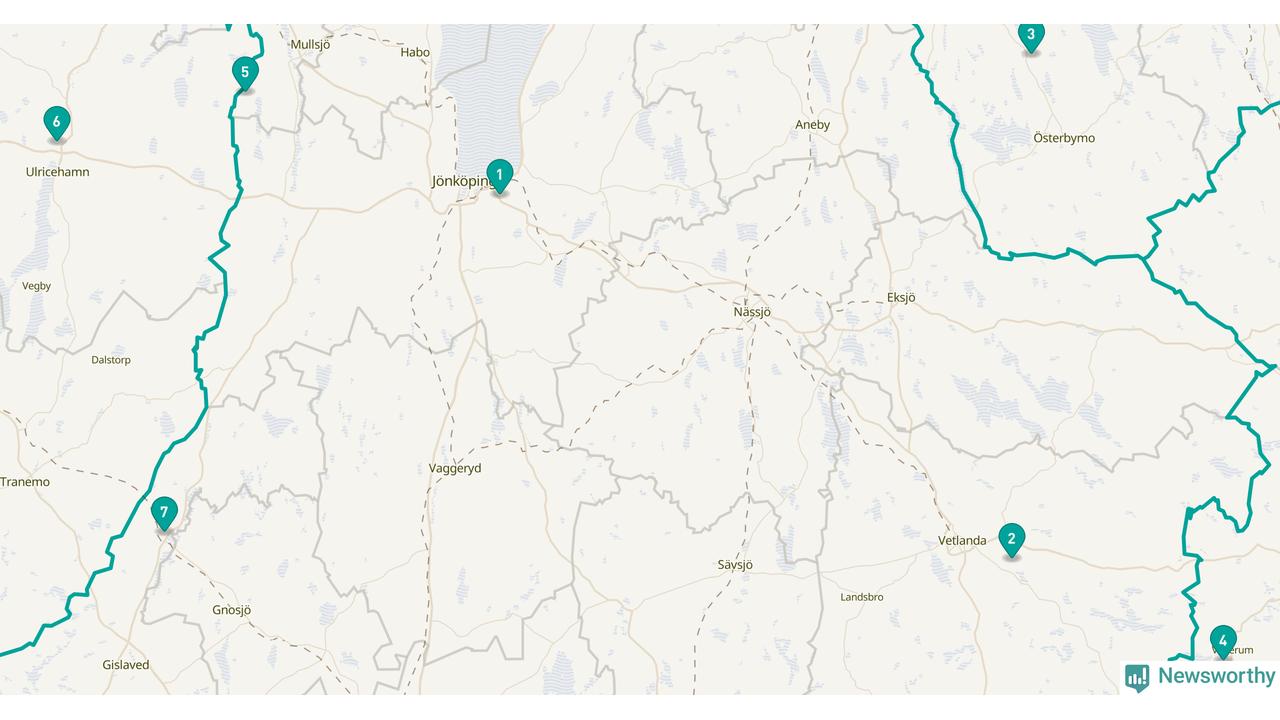The image size is (1280, 720).
Task: Open marker number 6 above Ulricehamn
Action: point(57,124)
